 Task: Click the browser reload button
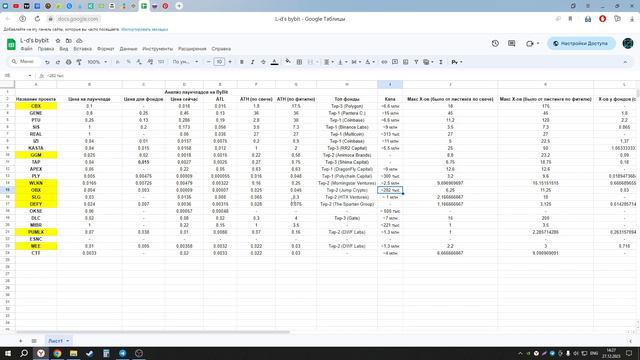pyautogui.click(x=37, y=19)
